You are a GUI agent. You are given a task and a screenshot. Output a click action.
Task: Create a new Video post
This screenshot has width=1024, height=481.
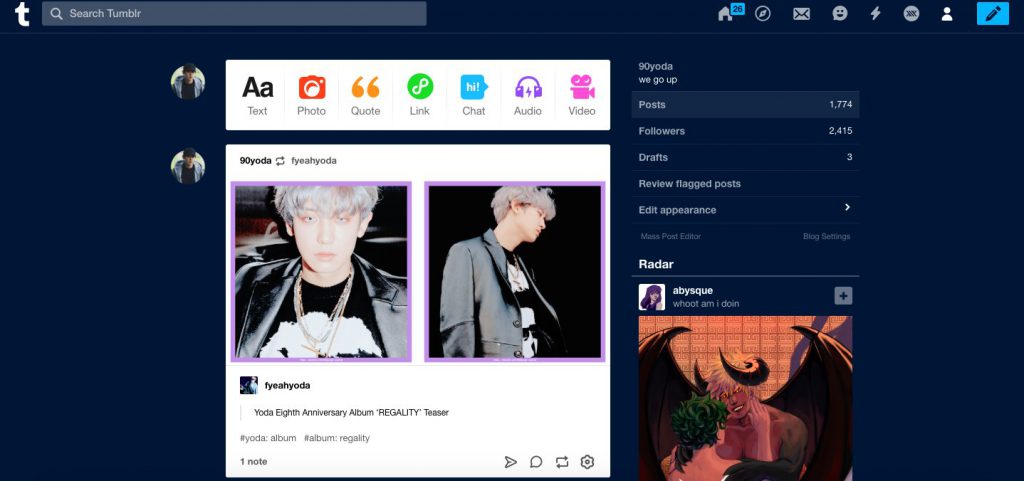(x=582, y=95)
